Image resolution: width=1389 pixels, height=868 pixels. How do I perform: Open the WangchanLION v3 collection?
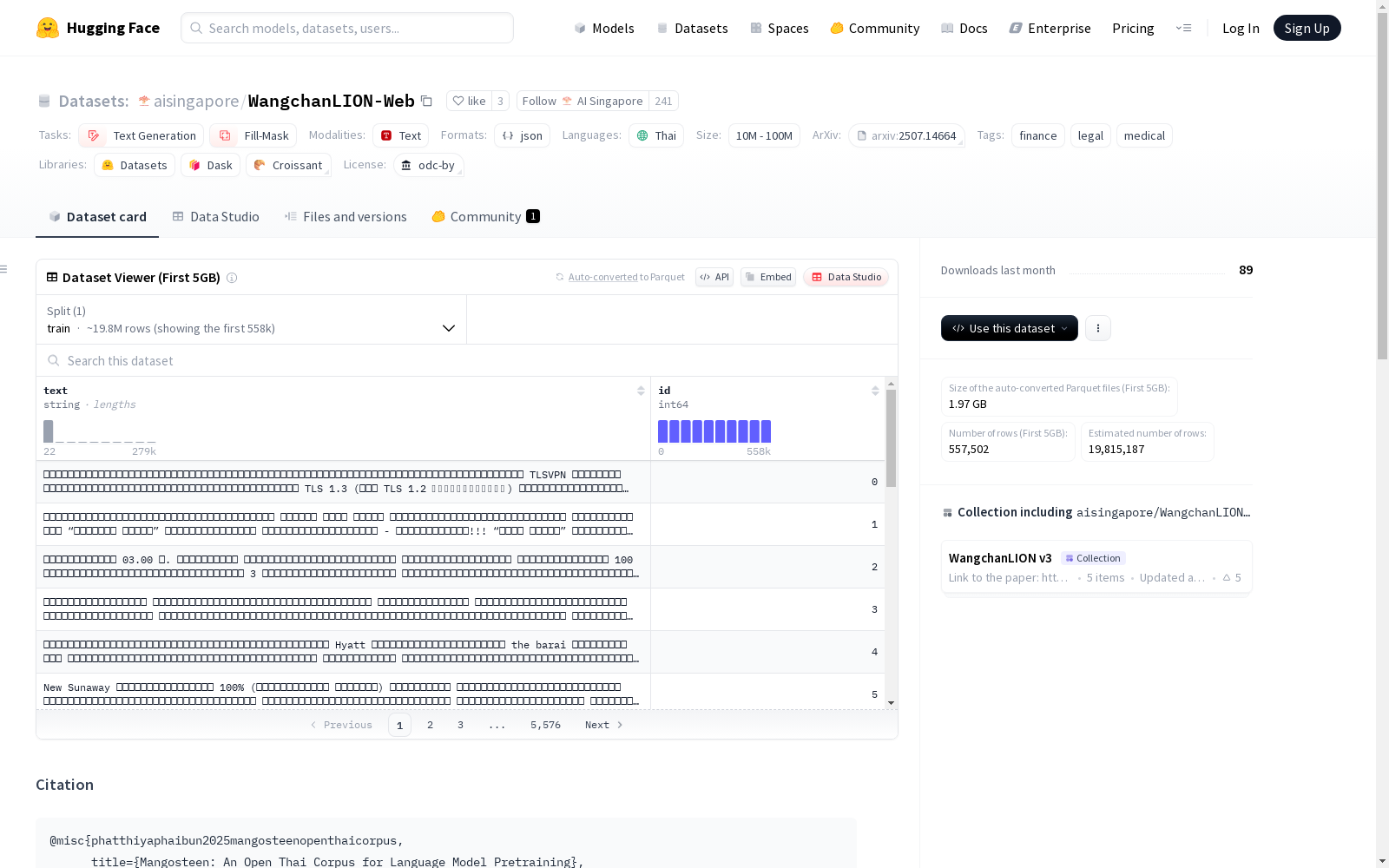click(x=1096, y=567)
